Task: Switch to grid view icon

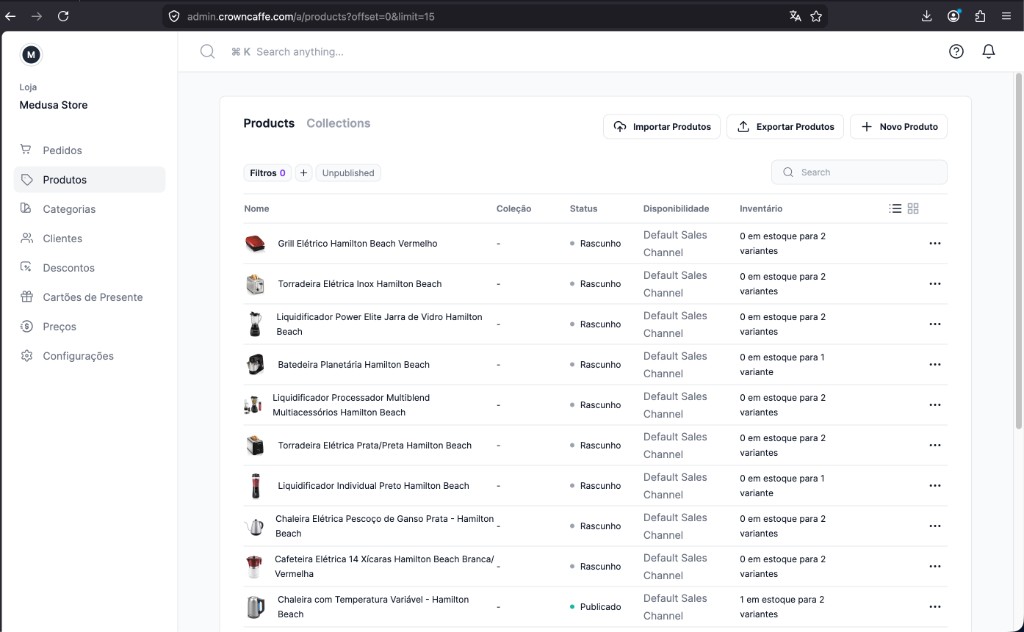Action: click(x=913, y=208)
